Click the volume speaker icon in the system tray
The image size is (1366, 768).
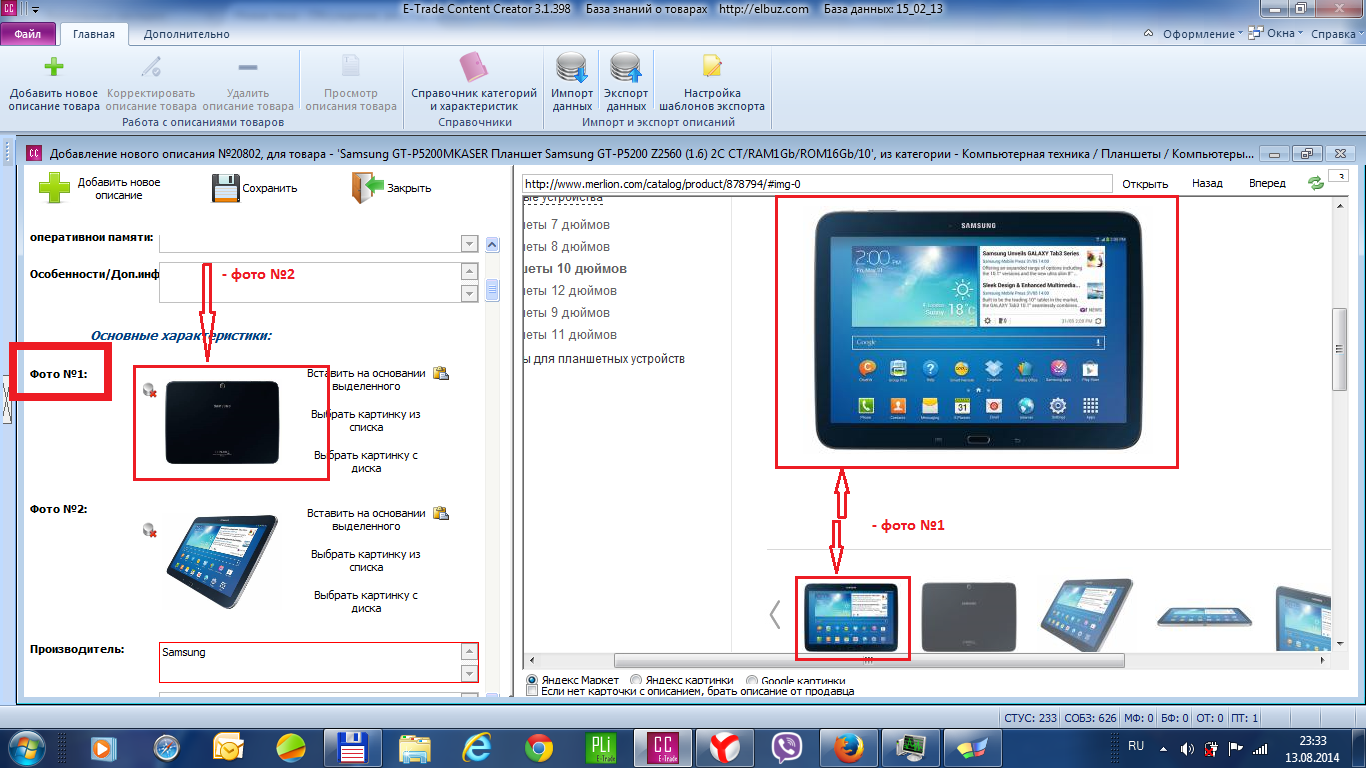click(x=1187, y=748)
